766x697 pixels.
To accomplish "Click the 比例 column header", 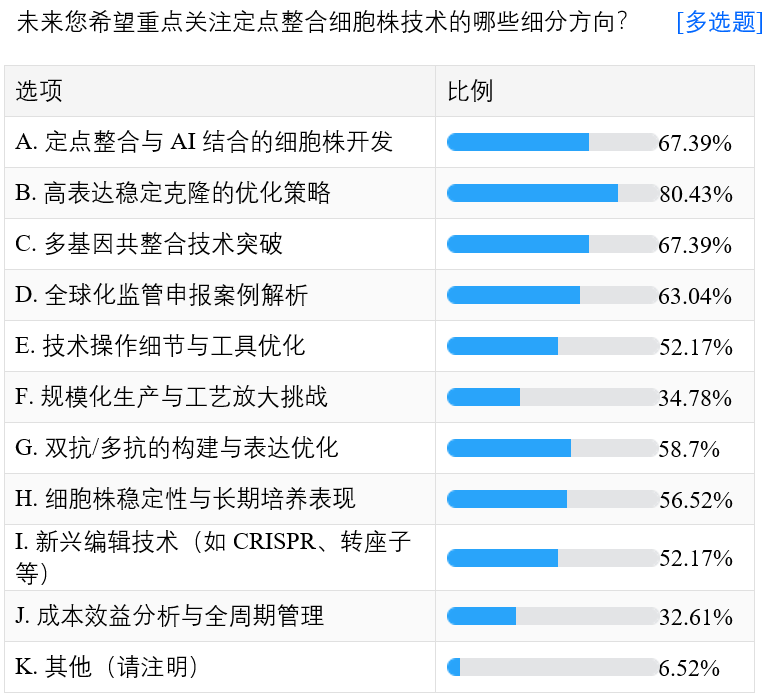I will point(470,91).
